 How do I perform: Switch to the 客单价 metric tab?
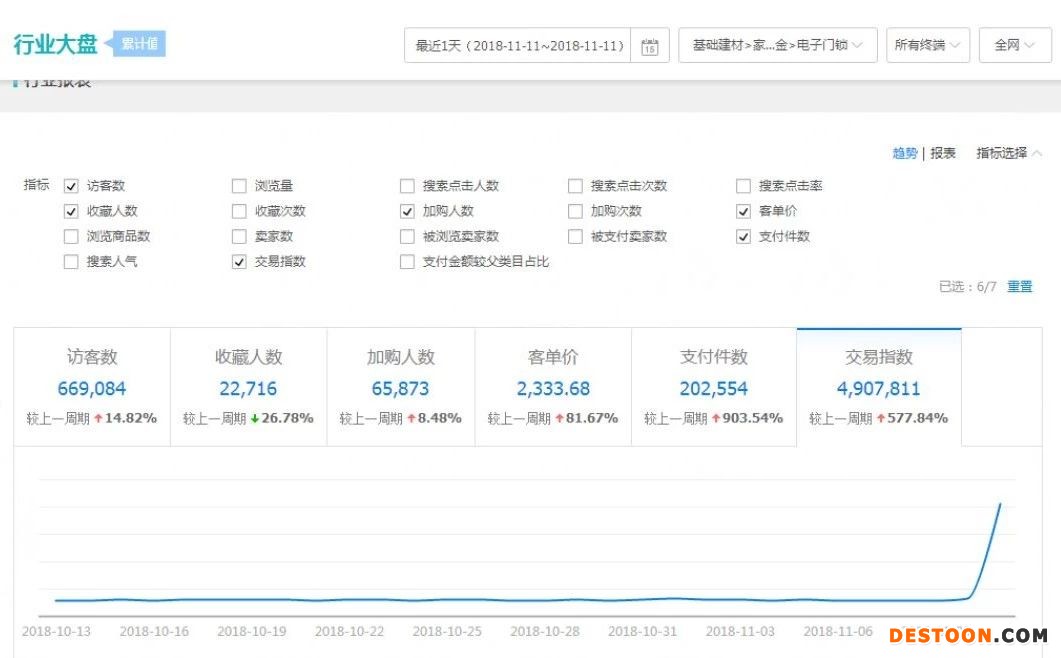[553, 387]
